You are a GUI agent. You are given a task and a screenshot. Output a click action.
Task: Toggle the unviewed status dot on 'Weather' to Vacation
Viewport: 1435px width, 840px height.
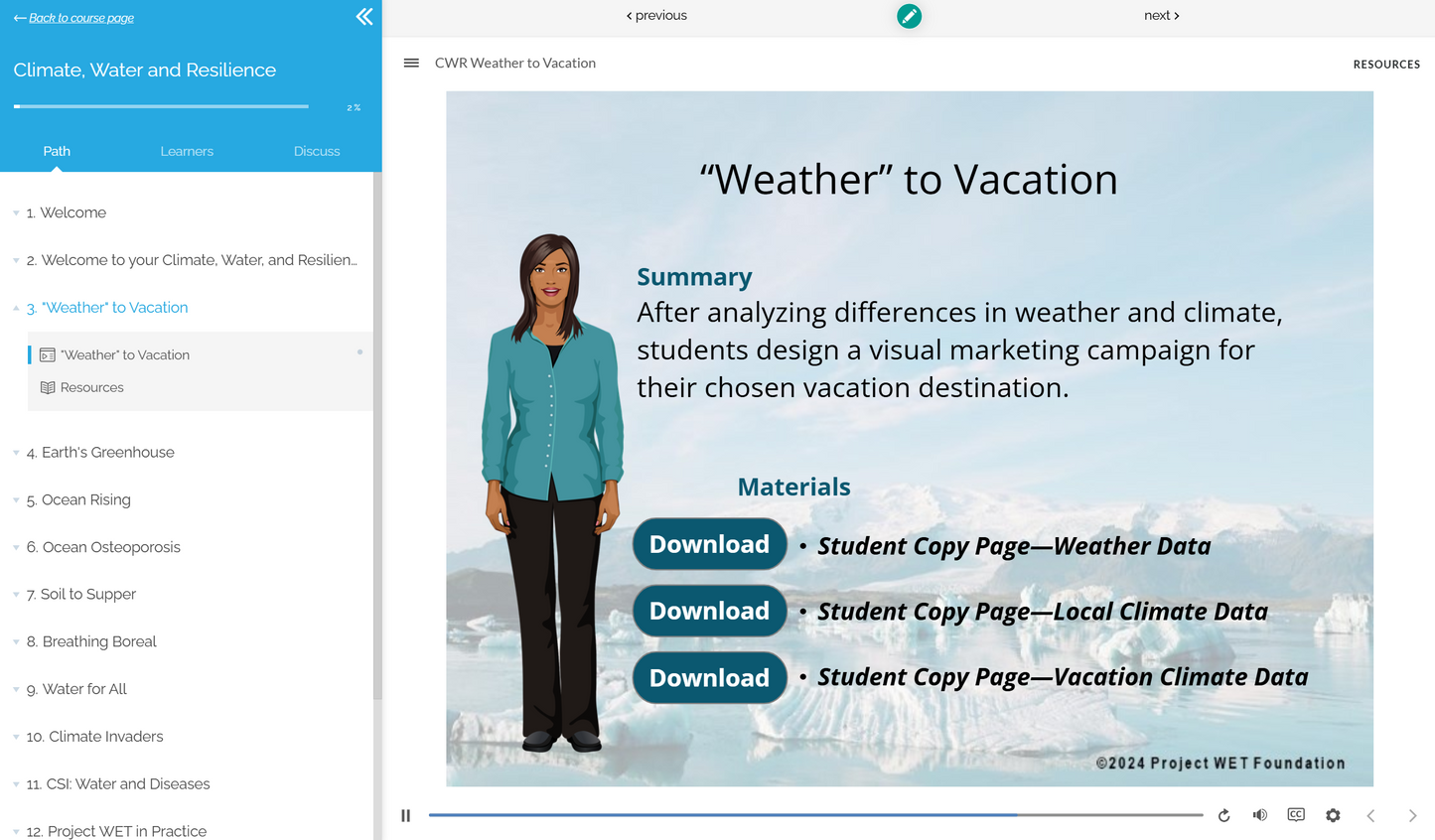tap(359, 351)
